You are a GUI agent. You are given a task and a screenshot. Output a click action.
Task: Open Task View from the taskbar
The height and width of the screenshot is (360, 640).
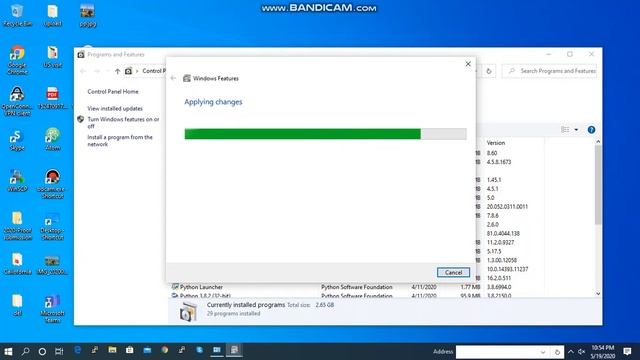pyautogui.click(x=59, y=351)
